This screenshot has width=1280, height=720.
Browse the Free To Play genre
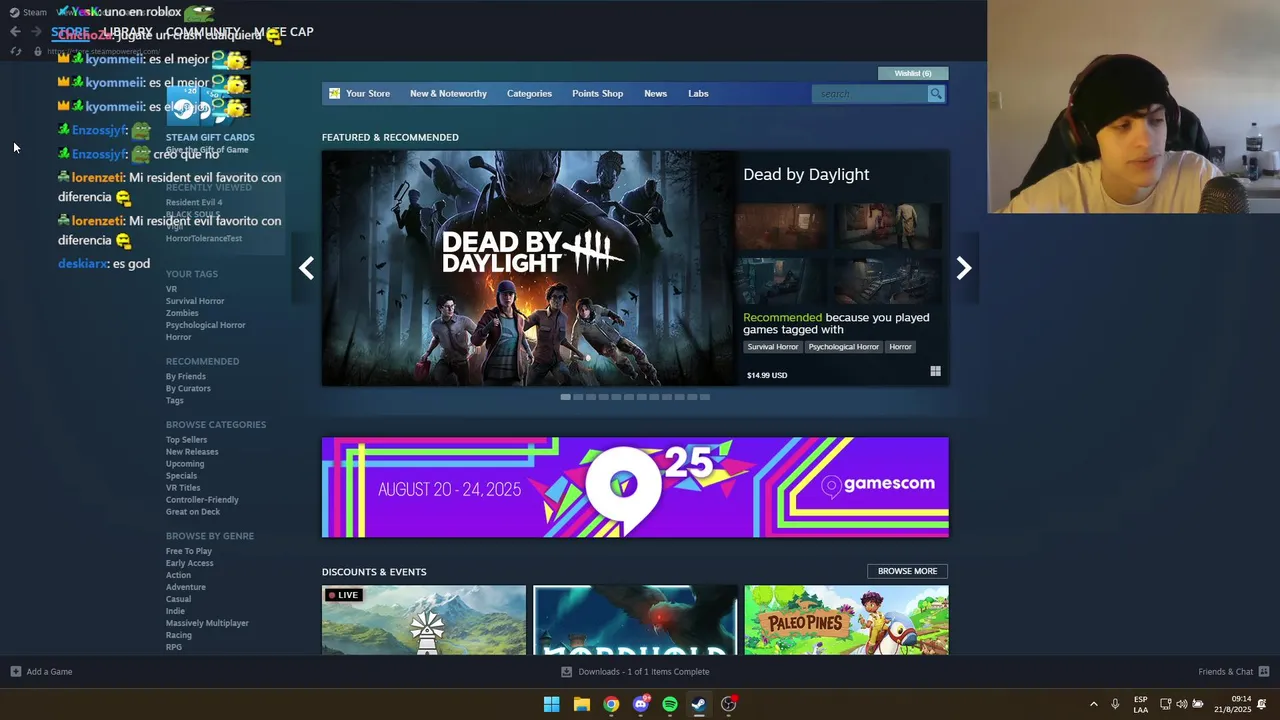[189, 551]
